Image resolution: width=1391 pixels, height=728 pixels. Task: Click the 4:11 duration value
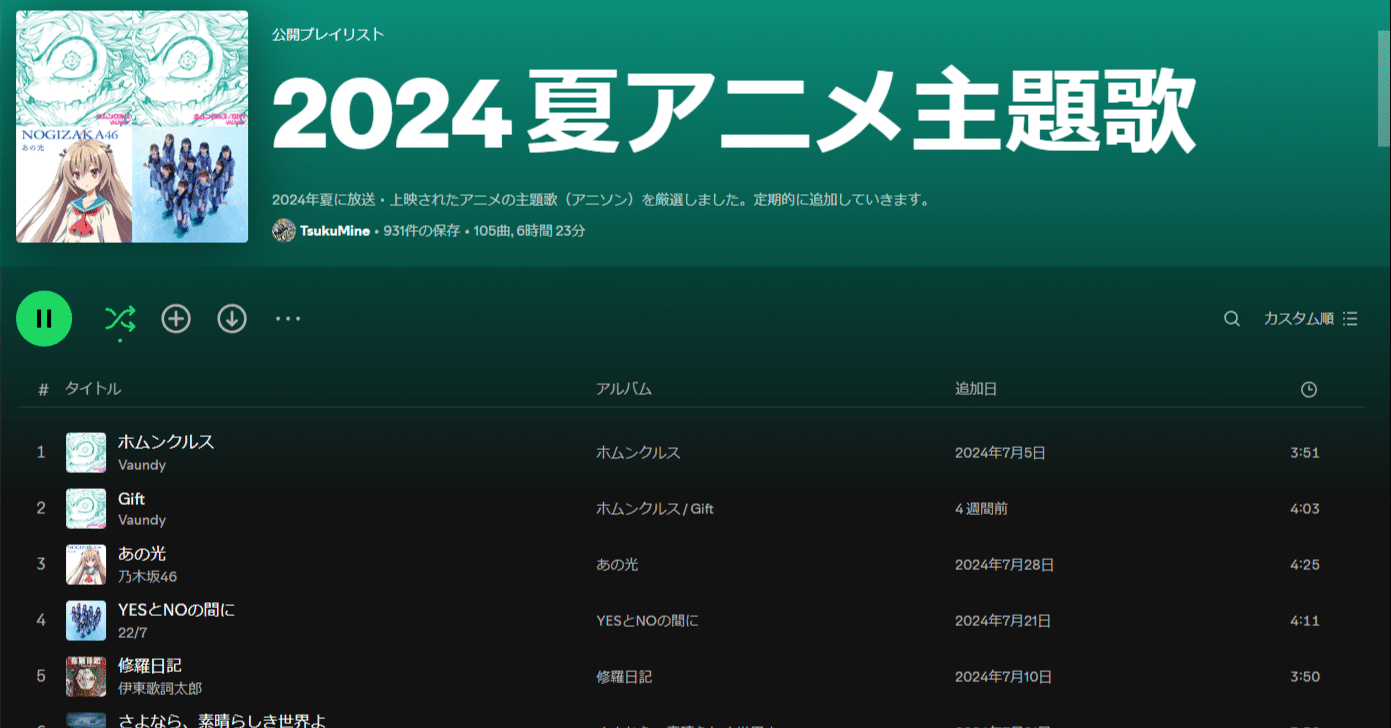[1305, 621]
